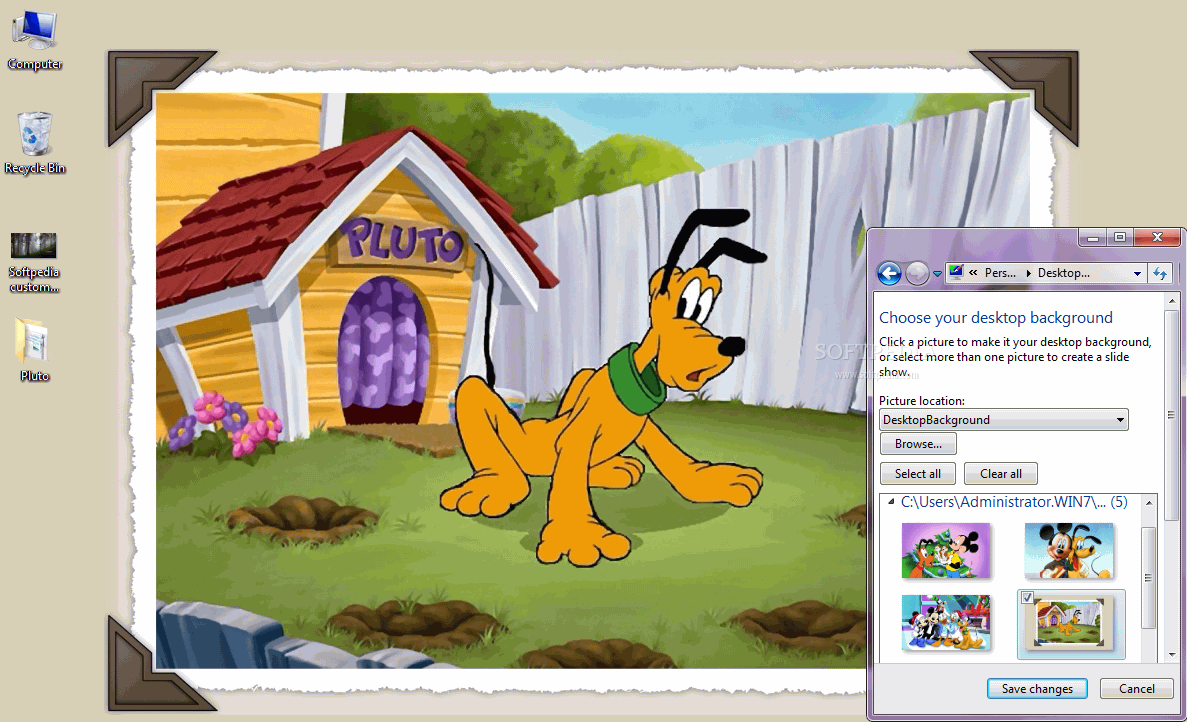This screenshot has width=1187, height=722.
Task: Click the outer window scroll-up arrow
Action: click(x=1172, y=300)
